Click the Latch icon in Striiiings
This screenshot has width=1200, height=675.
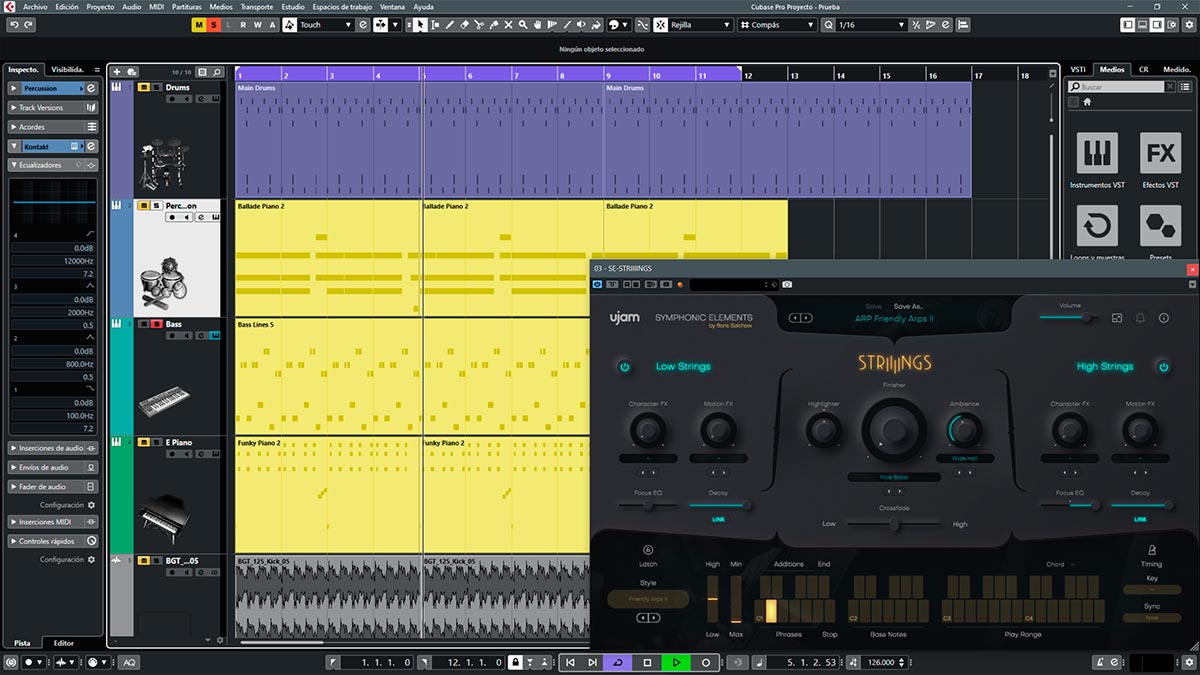[x=648, y=549]
